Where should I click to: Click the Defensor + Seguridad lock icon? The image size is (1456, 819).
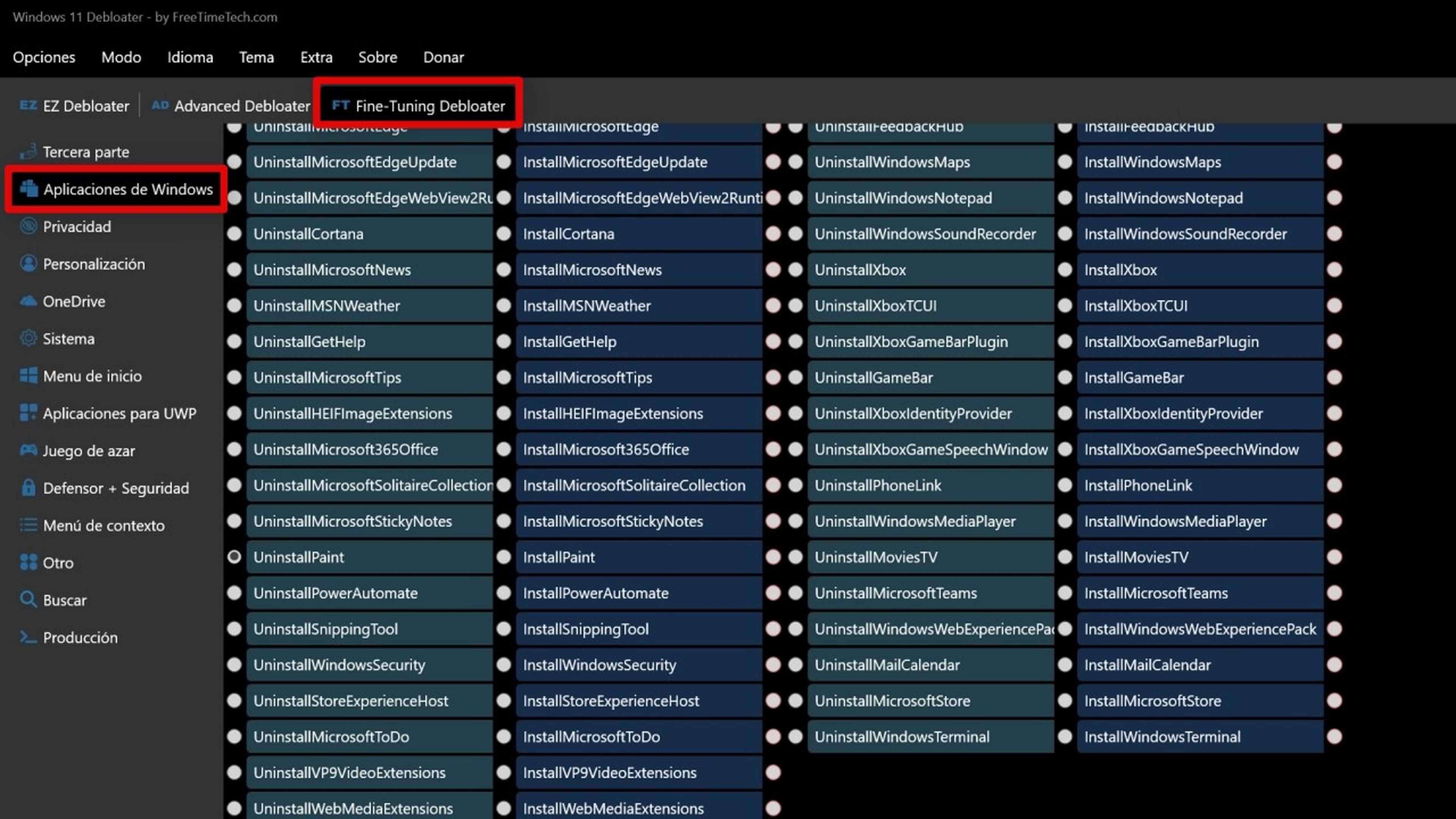point(28,488)
